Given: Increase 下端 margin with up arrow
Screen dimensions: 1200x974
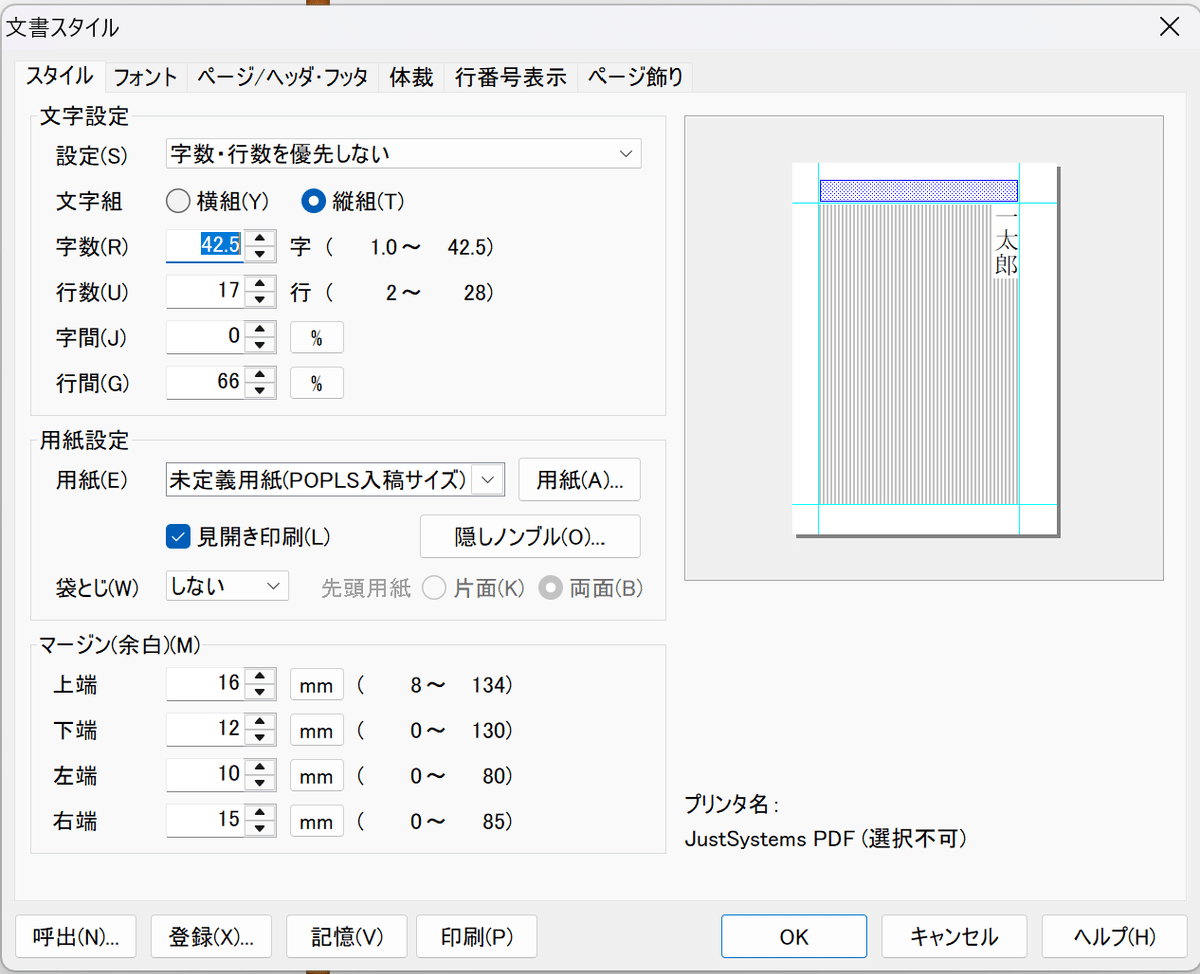Looking at the screenshot, I should (x=260, y=722).
